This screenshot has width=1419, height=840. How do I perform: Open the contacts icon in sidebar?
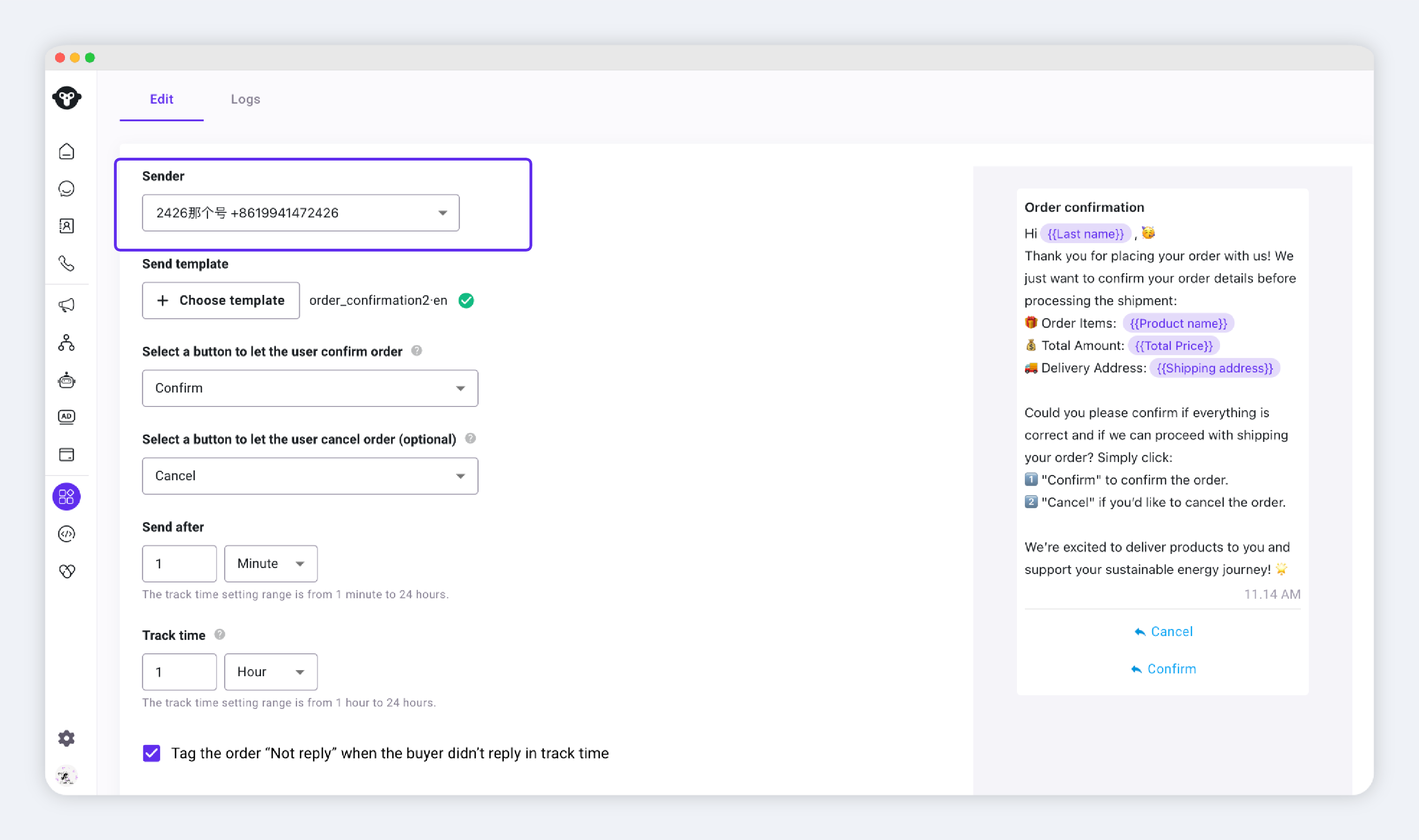[66, 226]
